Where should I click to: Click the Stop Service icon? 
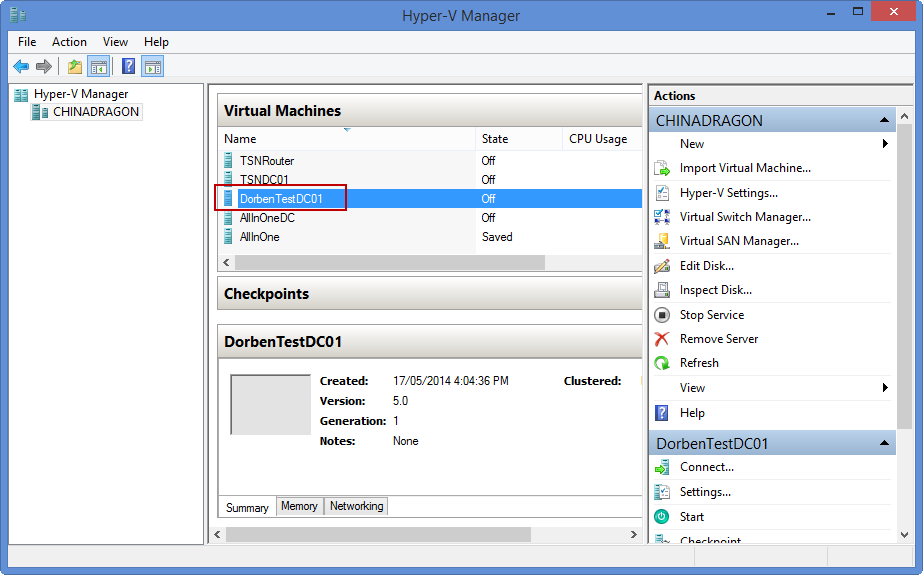662,315
